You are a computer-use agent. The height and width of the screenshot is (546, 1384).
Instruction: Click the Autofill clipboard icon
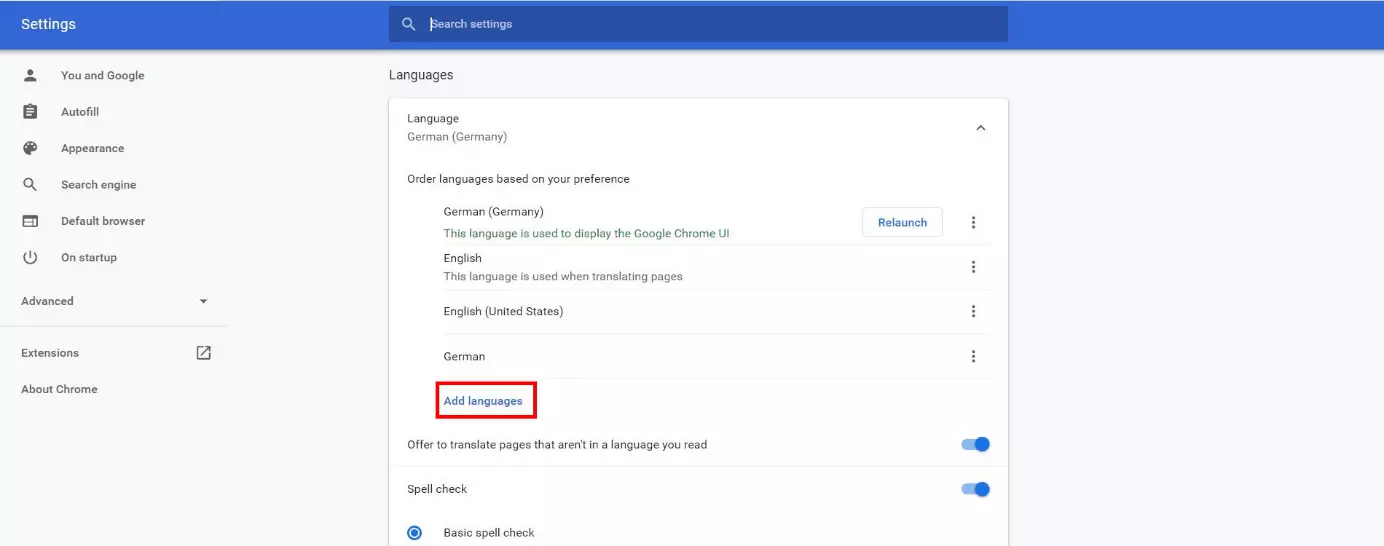click(x=30, y=112)
